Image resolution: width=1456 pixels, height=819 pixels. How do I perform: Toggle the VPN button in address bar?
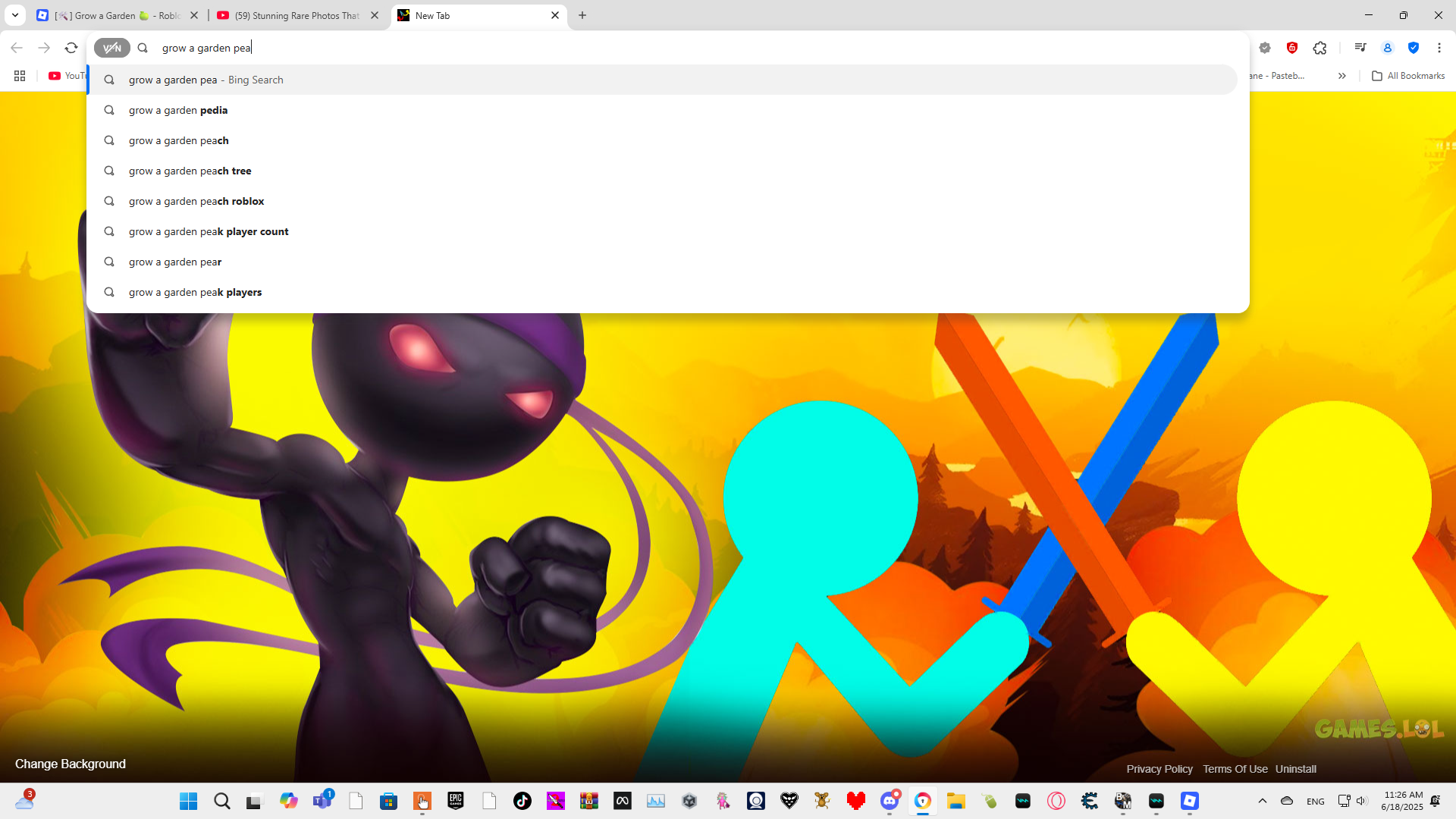coord(112,48)
